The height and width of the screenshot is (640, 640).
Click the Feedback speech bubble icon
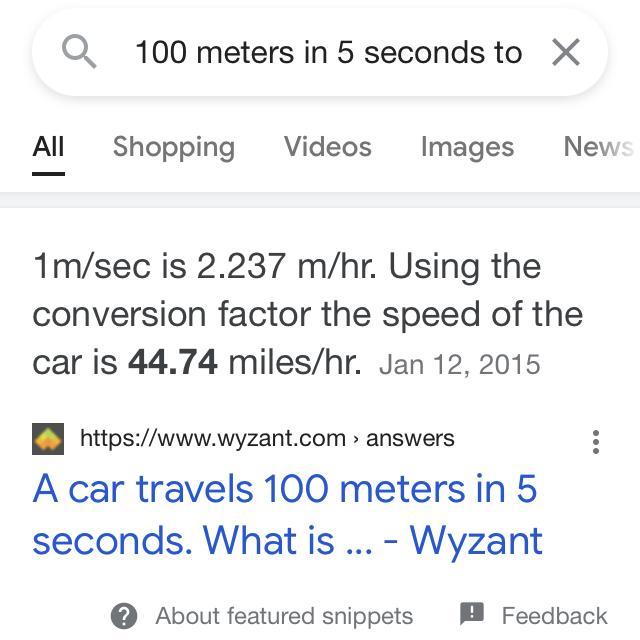point(471,614)
